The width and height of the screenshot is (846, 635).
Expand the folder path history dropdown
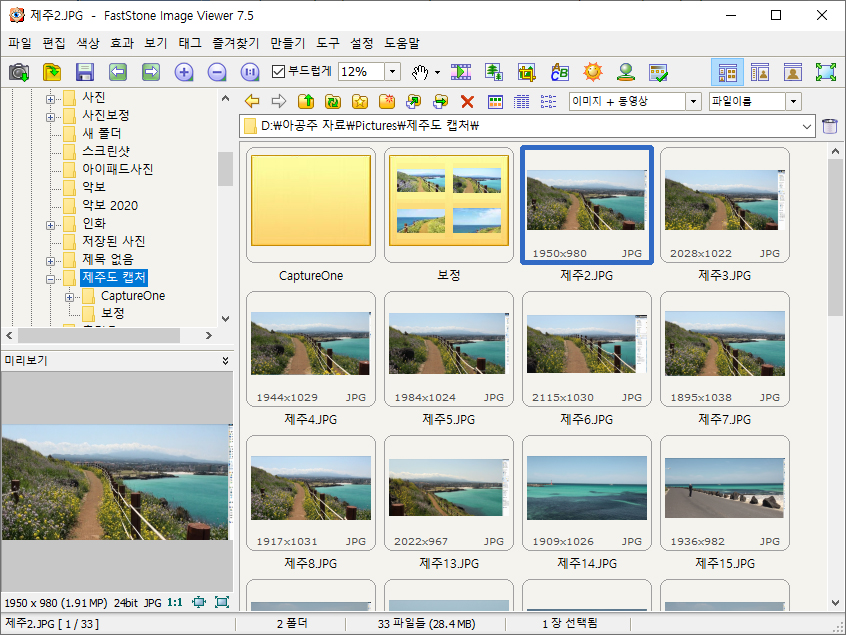(x=807, y=126)
